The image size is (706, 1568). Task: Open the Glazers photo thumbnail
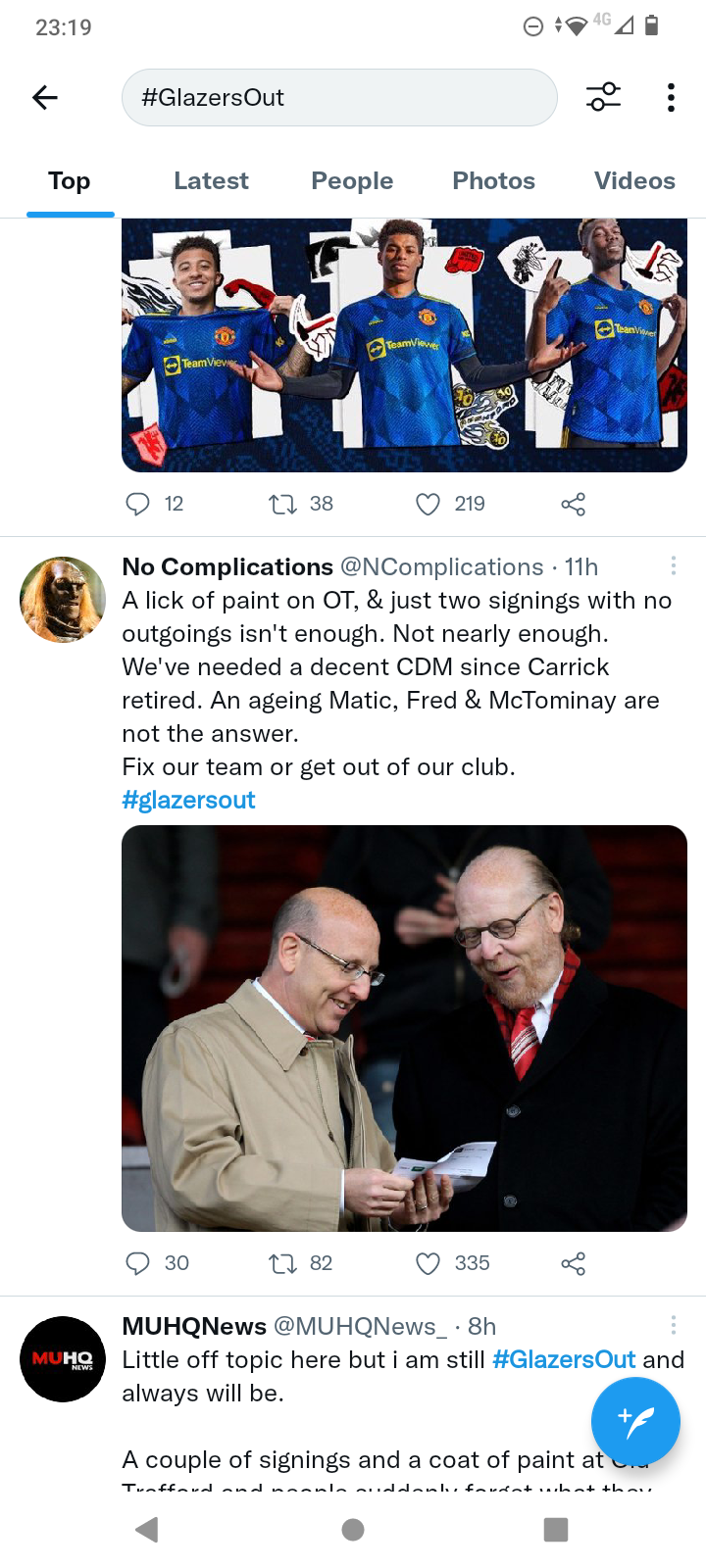(x=404, y=1028)
